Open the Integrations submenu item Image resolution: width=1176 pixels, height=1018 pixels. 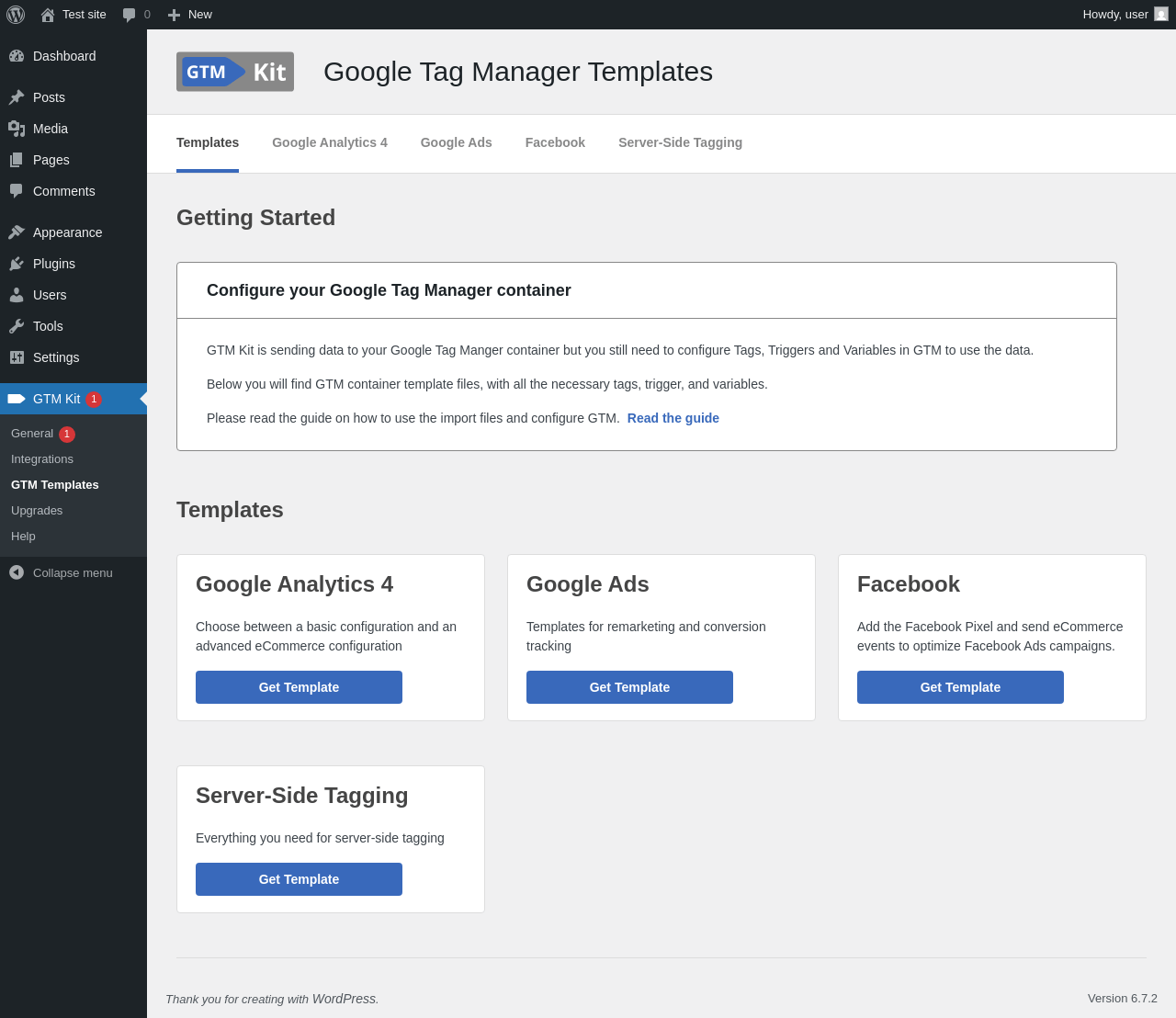click(x=42, y=459)
